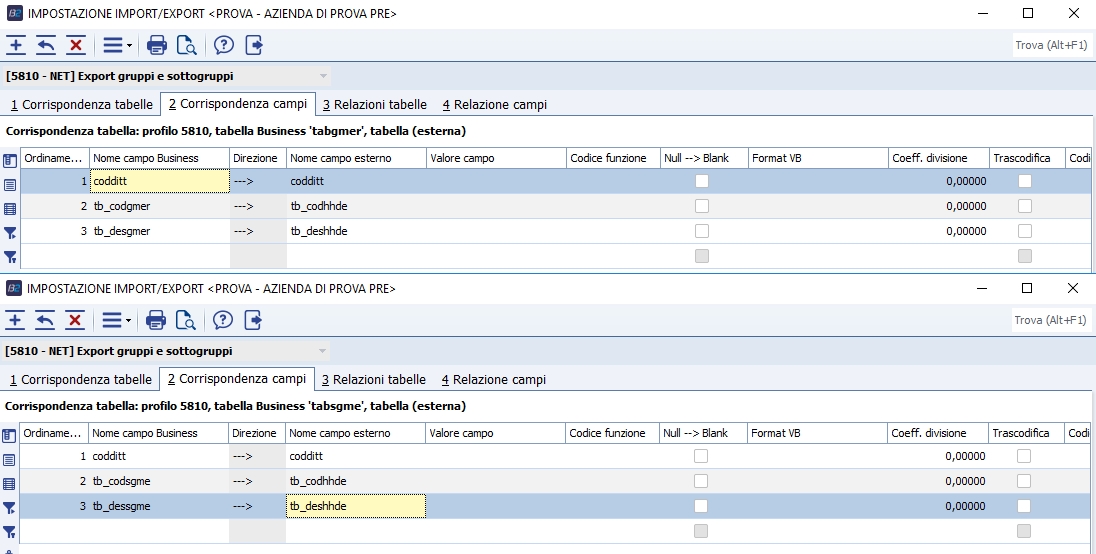Tick Null --> Blank checkbox for tb_codgmer row

(x=702, y=206)
